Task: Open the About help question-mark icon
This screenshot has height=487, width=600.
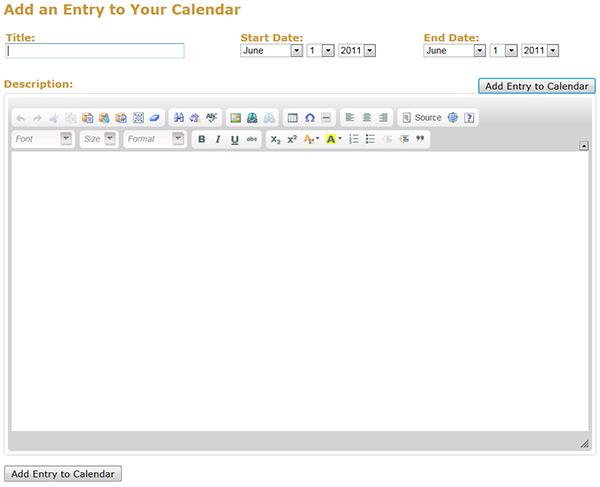Action: point(469,118)
